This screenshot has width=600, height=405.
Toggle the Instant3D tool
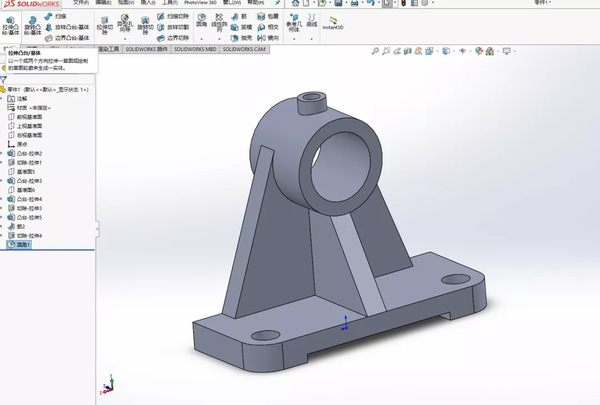click(333, 22)
